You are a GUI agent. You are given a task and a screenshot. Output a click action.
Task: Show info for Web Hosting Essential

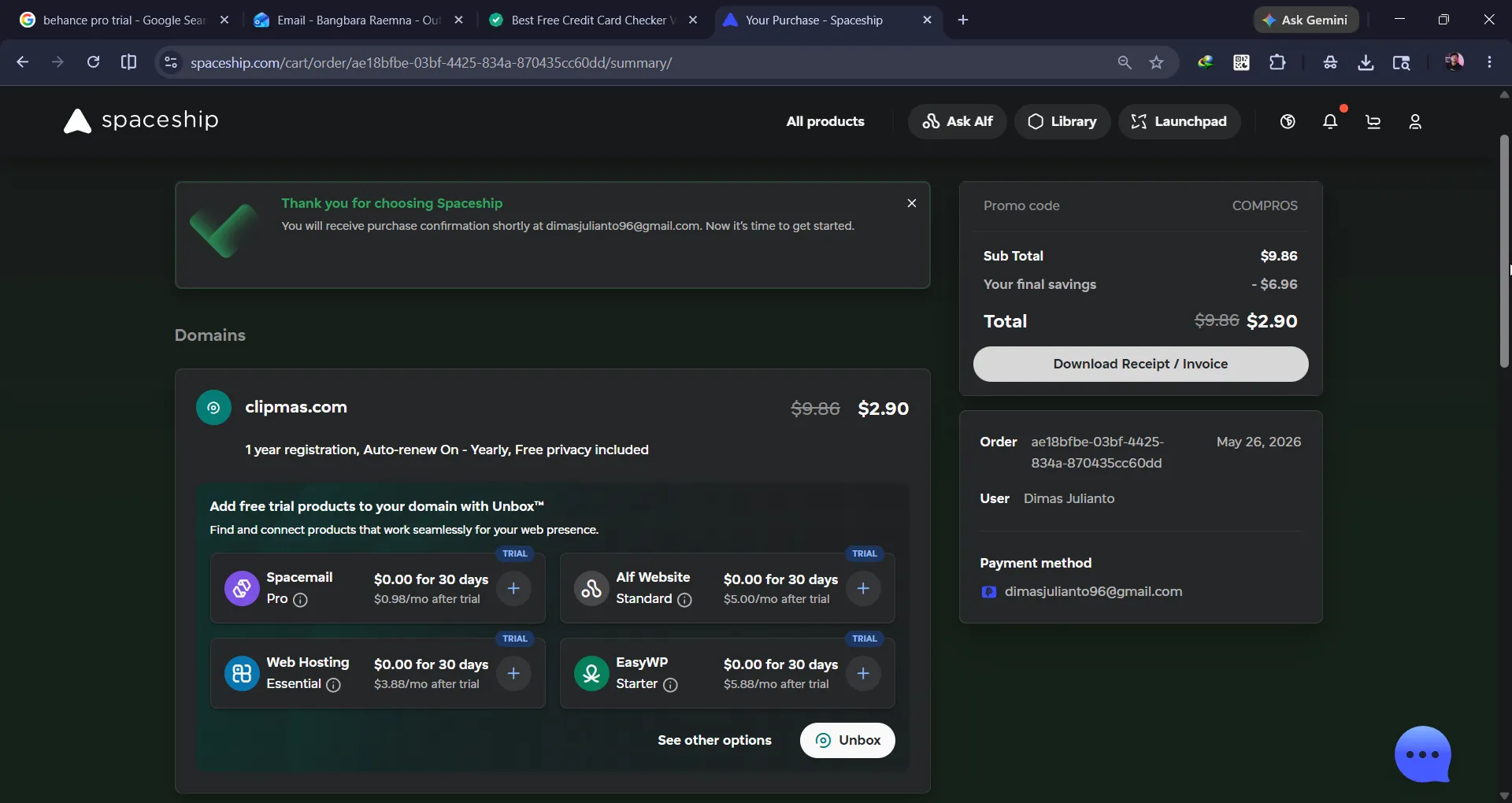334,685
